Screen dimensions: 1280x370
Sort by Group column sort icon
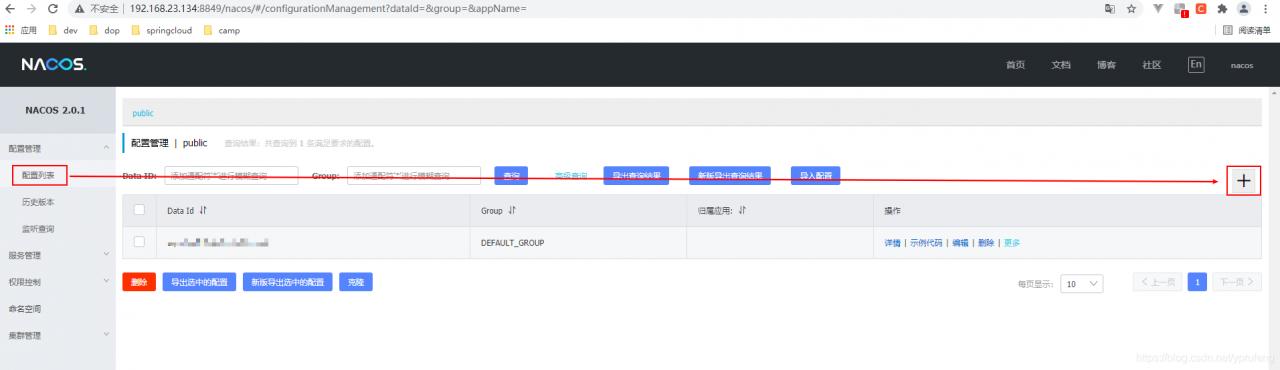tap(512, 211)
